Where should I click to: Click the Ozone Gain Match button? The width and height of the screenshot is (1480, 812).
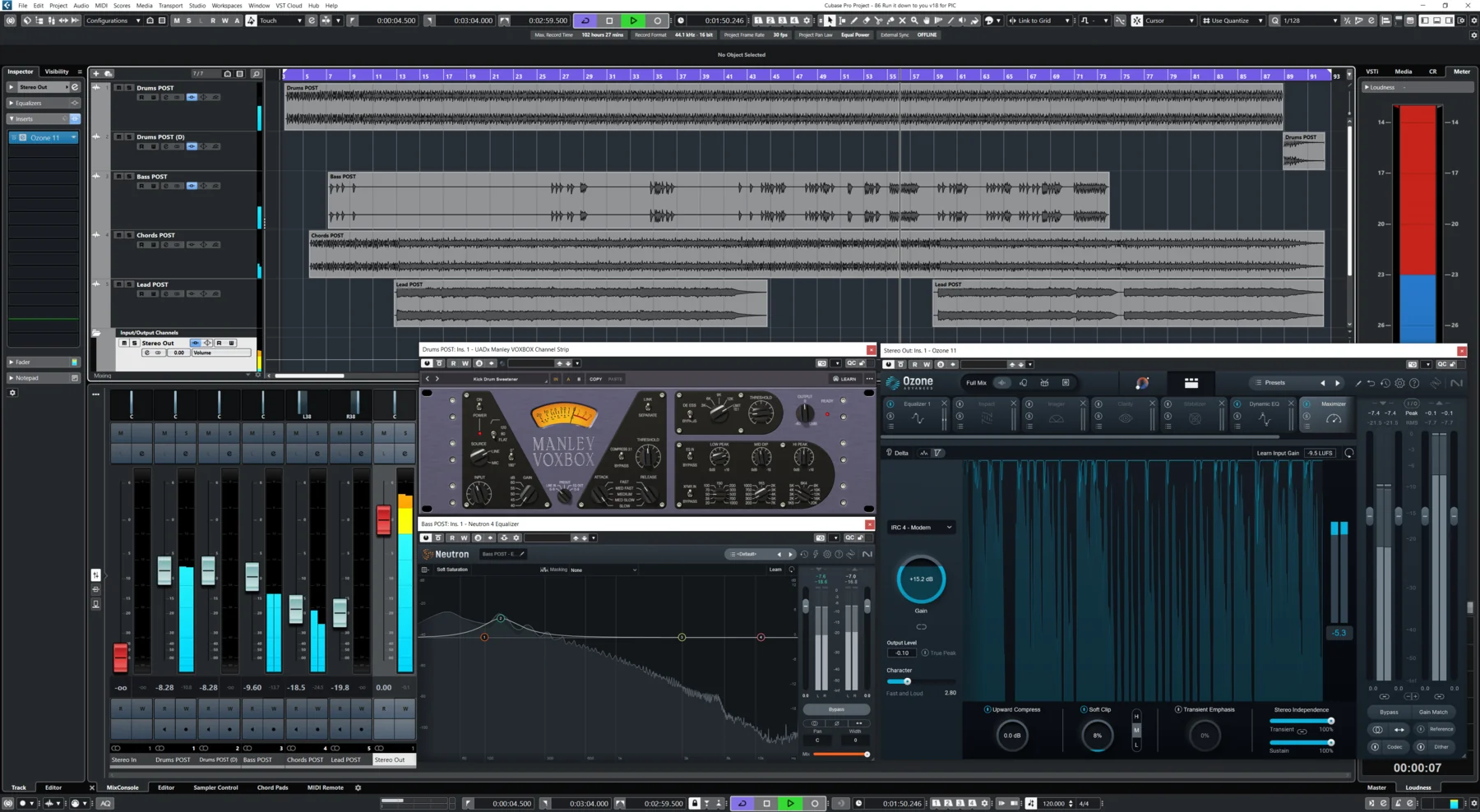click(1433, 712)
